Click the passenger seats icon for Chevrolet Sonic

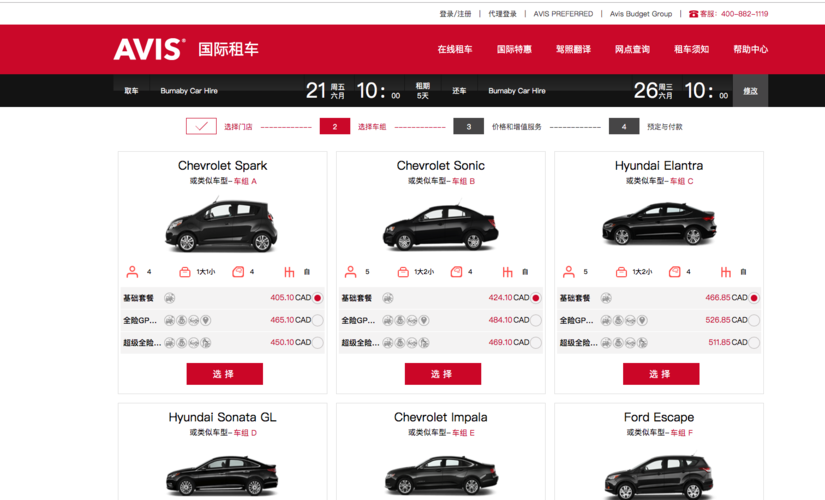(350, 272)
